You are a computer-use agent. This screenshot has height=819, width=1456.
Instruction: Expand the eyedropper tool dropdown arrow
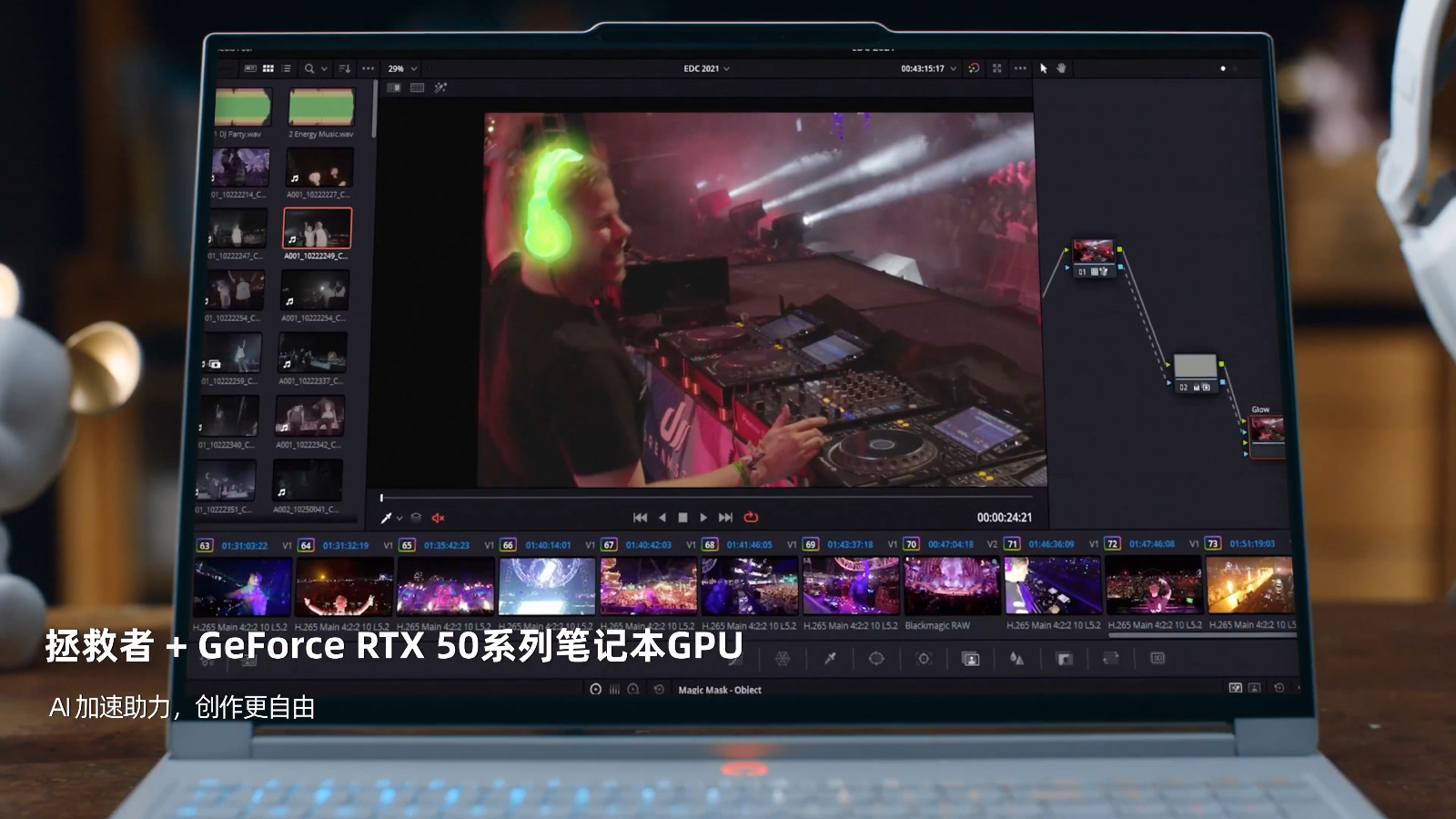(399, 519)
